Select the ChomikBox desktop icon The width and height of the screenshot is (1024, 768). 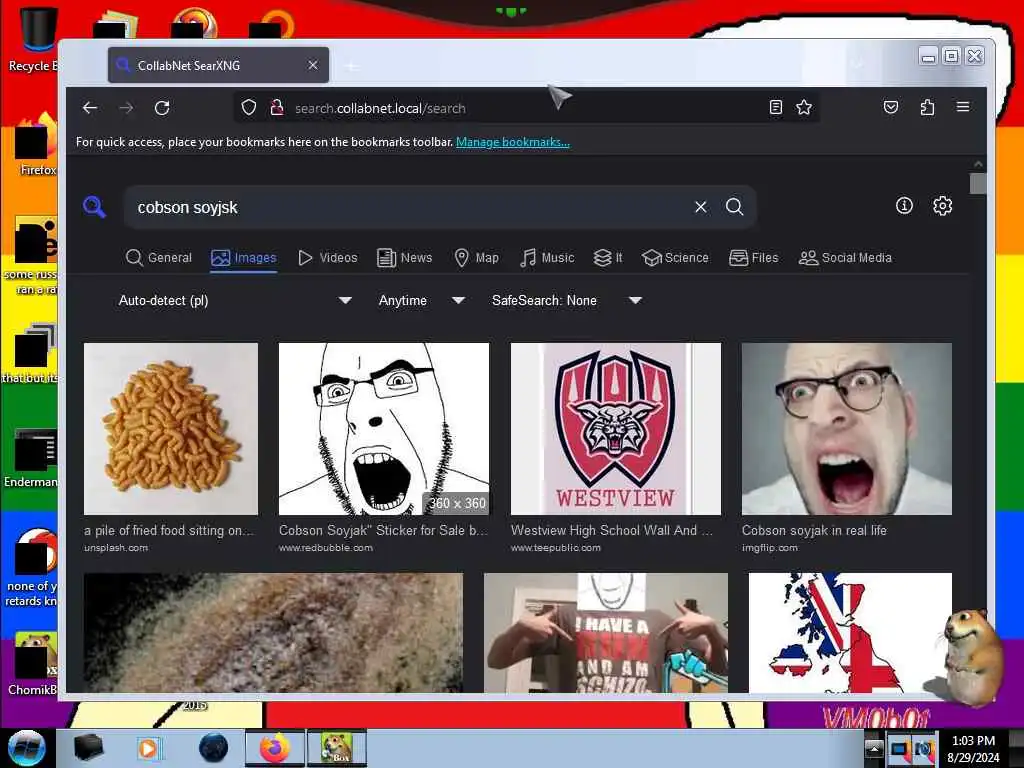tap(33, 664)
